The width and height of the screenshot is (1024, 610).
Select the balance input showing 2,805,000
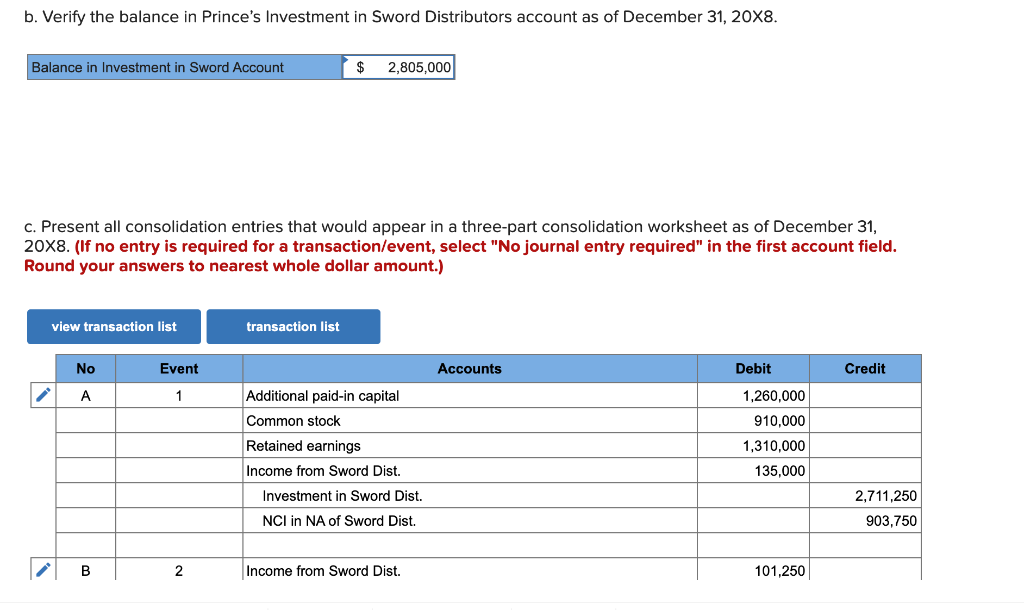[400, 66]
